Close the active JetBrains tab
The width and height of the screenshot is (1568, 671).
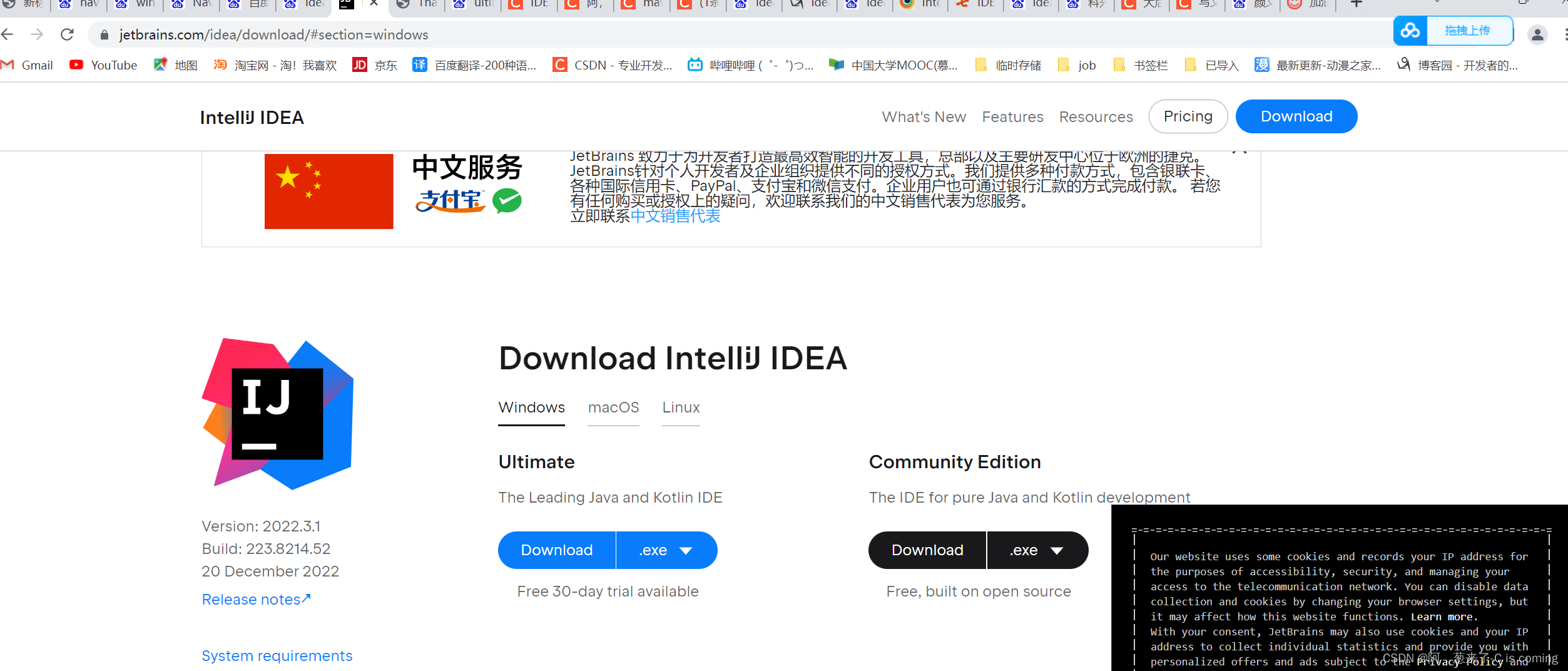[374, 4]
